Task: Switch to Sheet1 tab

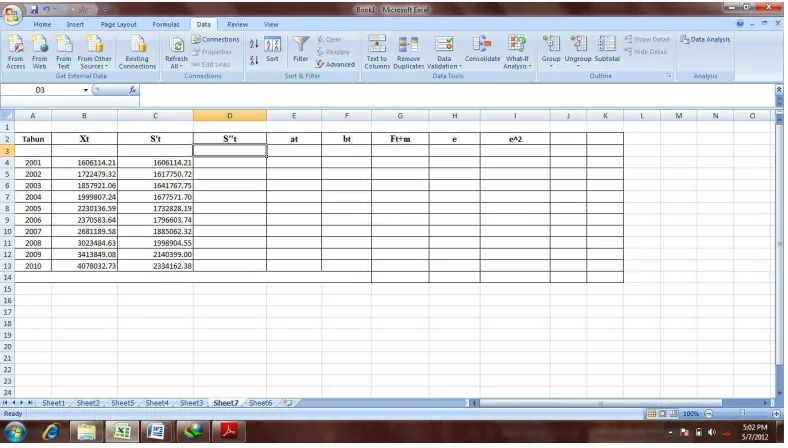Action: click(x=53, y=403)
